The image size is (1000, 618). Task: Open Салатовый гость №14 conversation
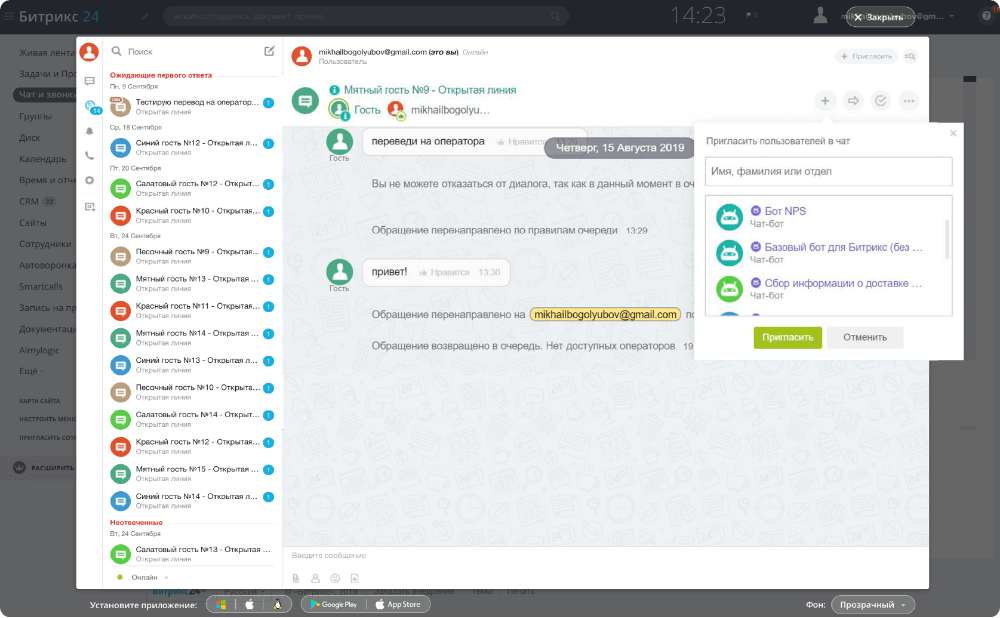tap(192, 419)
